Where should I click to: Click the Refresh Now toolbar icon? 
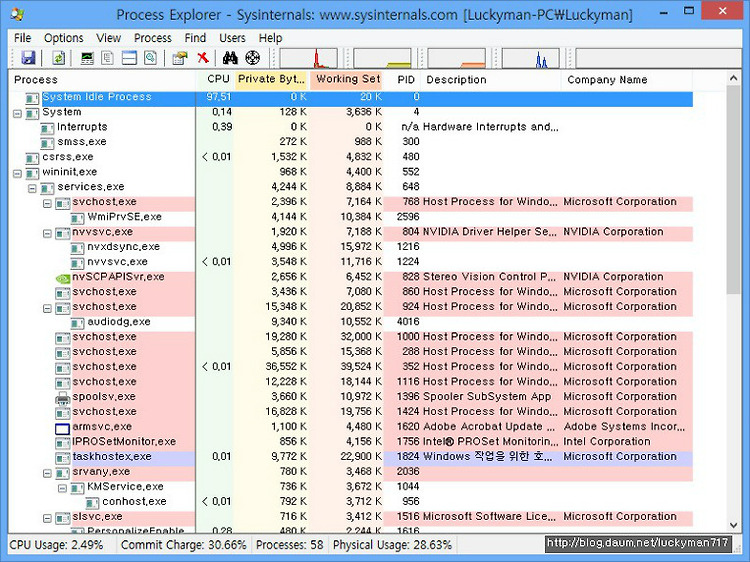58,58
